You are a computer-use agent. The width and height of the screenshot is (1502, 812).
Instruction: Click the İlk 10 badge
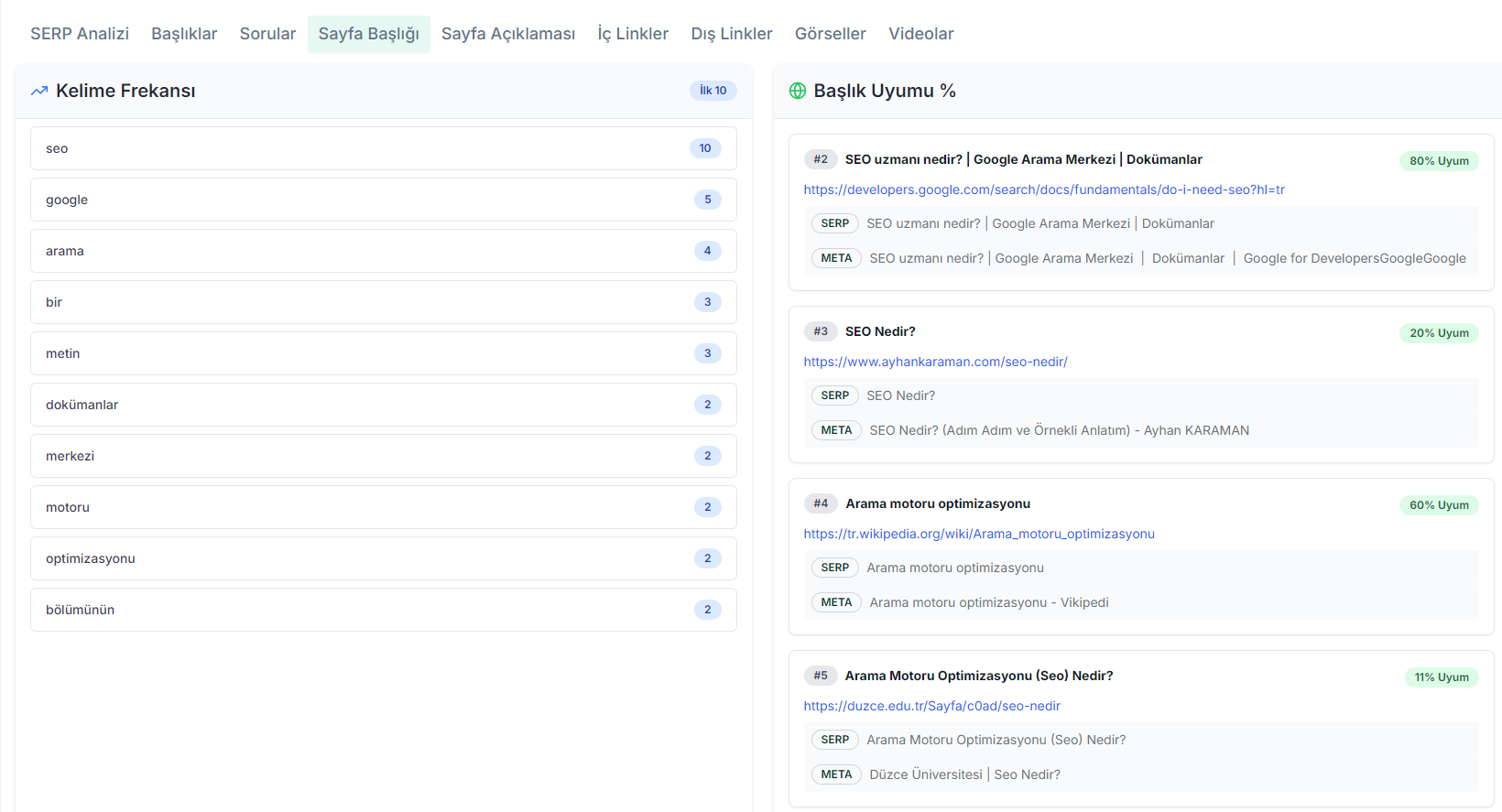(x=713, y=91)
